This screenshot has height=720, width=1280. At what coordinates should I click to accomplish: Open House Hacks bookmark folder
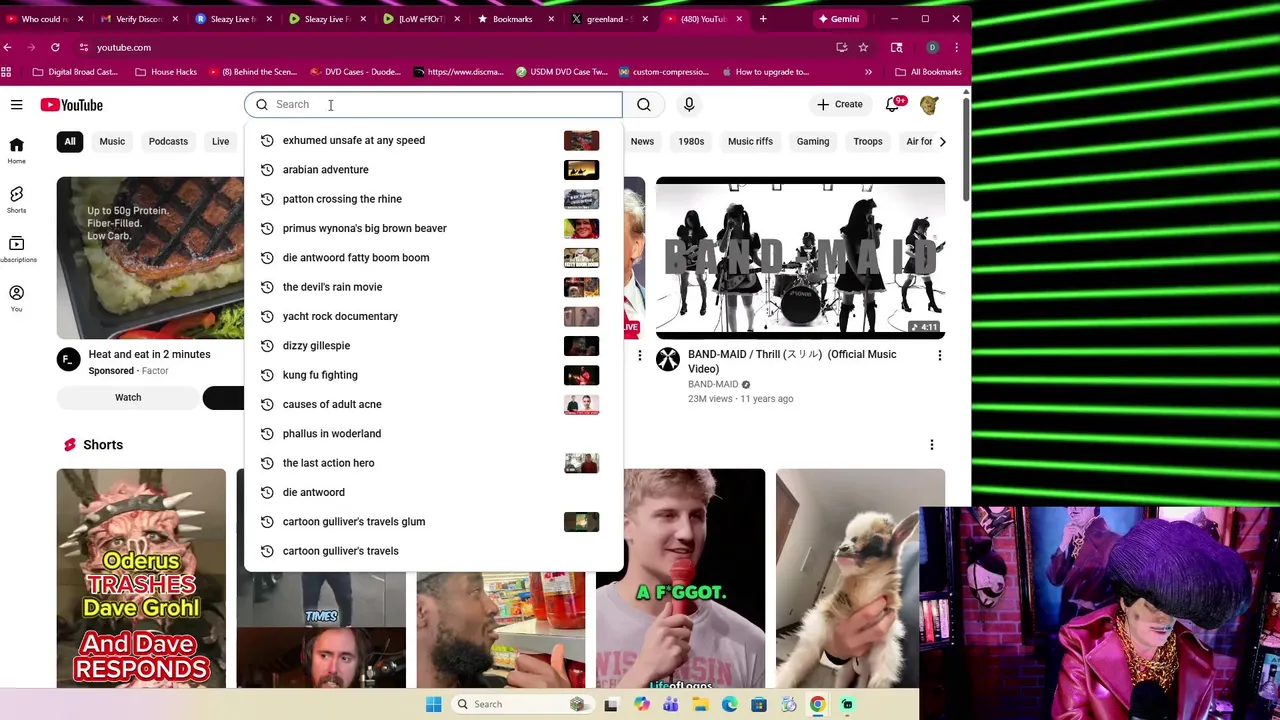click(165, 72)
